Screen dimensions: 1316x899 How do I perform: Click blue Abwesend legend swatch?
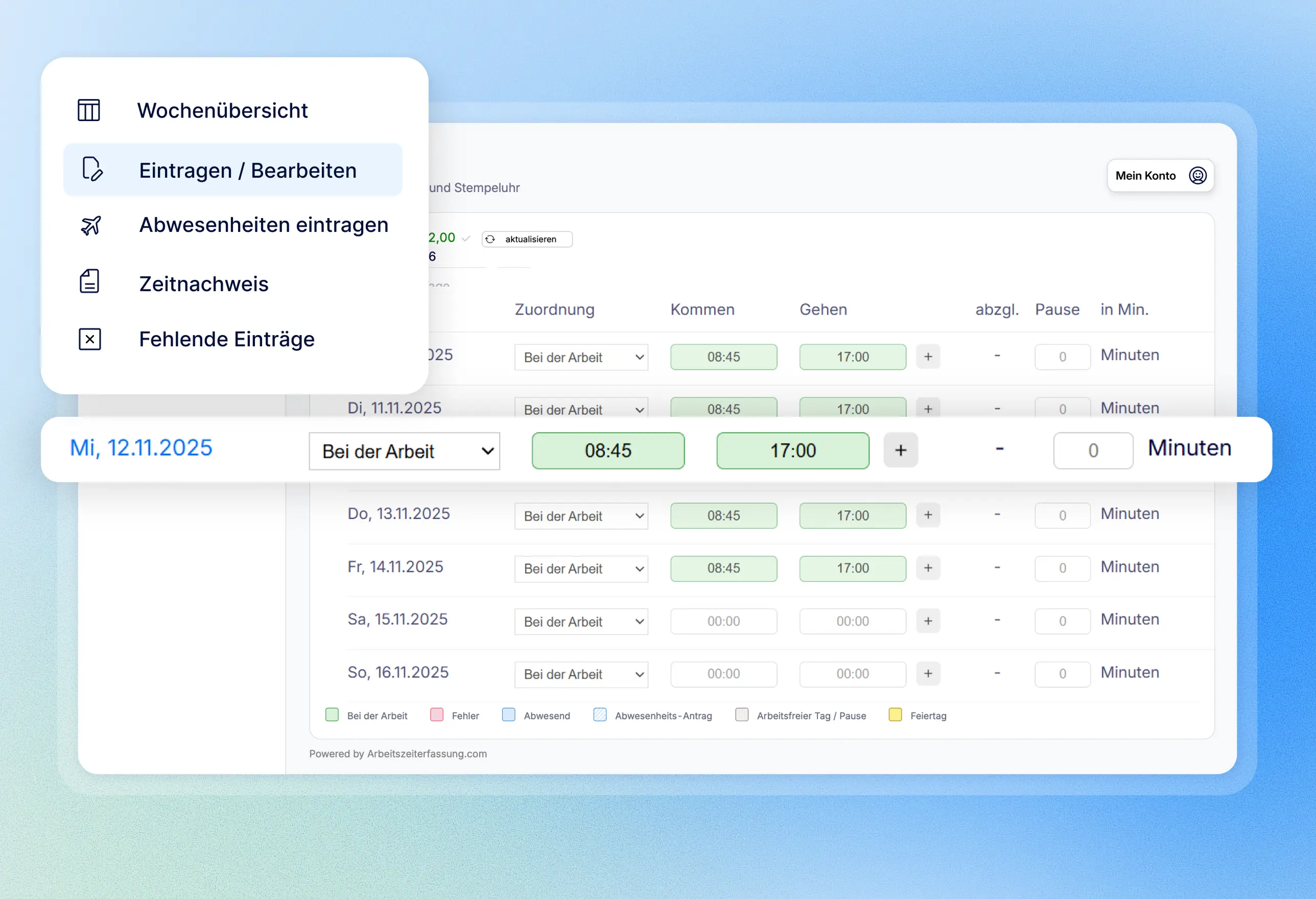pyautogui.click(x=508, y=715)
